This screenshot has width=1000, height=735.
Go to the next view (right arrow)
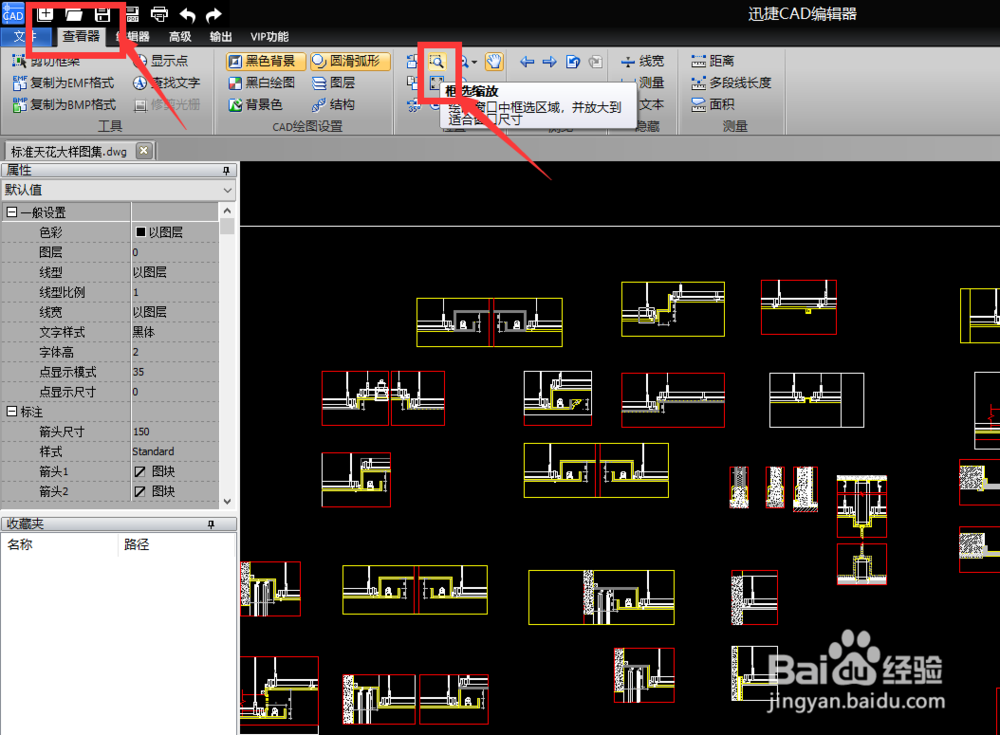pyautogui.click(x=549, y=61)
